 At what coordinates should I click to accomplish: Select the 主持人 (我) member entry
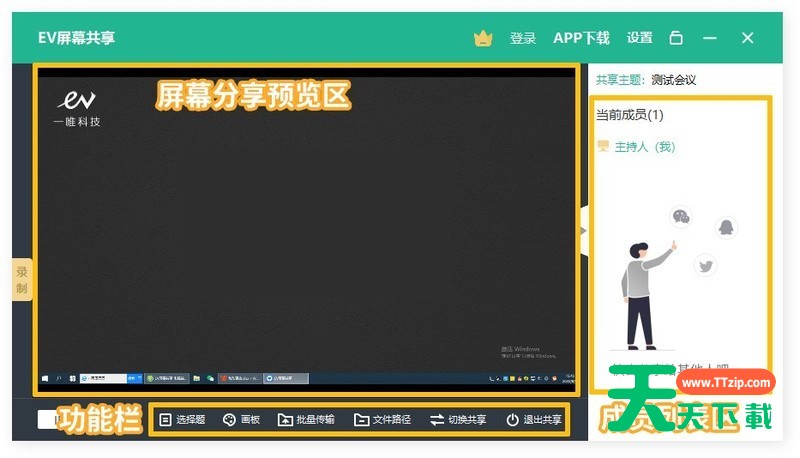(636, 147)
